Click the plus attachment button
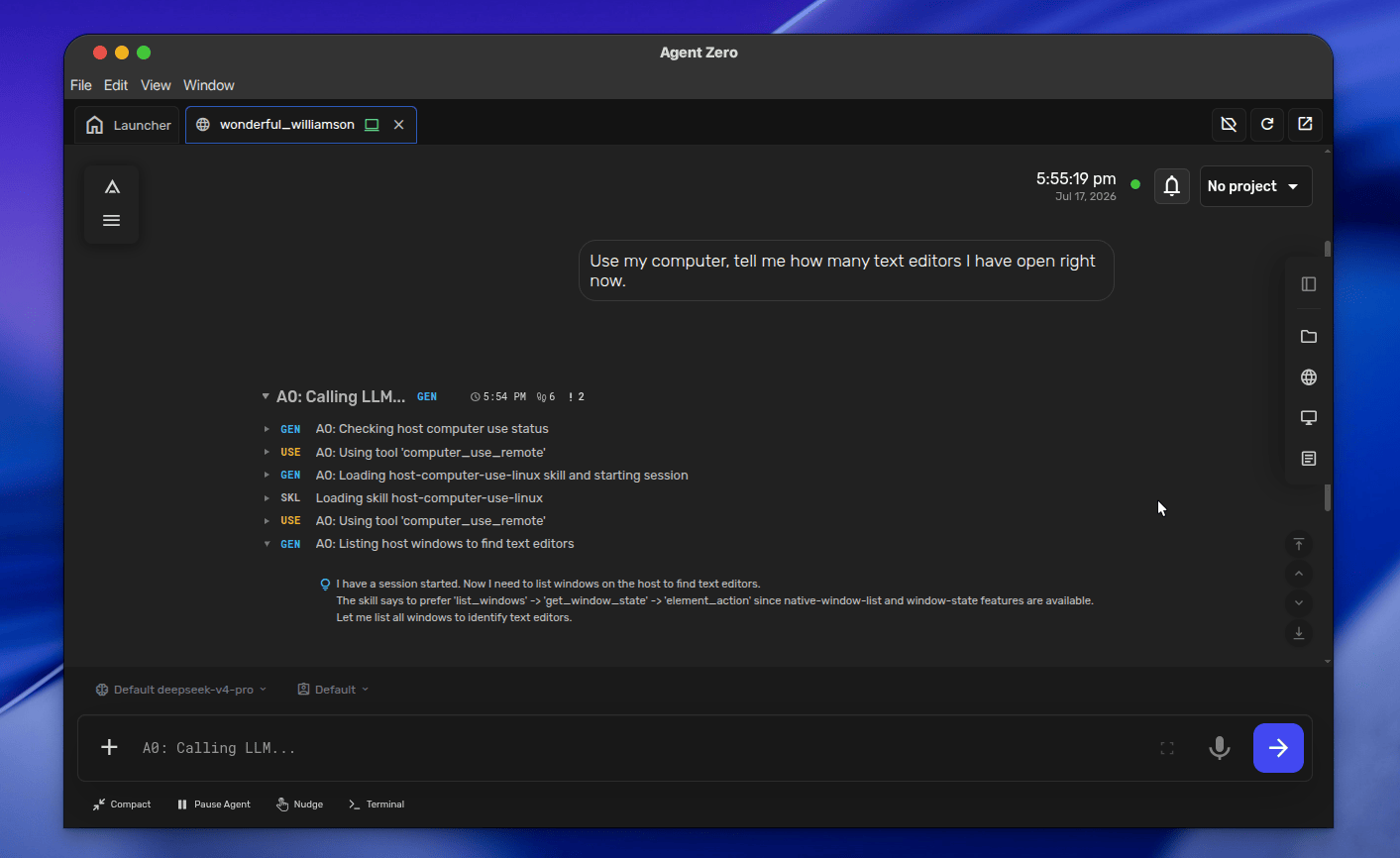The image size is (1400, 858). click(109, 747)
